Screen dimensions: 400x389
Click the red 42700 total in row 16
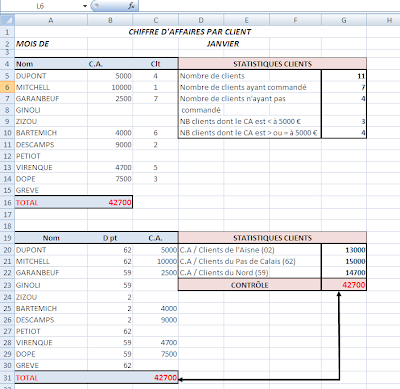pyautogui.click(x=120, y=202)
